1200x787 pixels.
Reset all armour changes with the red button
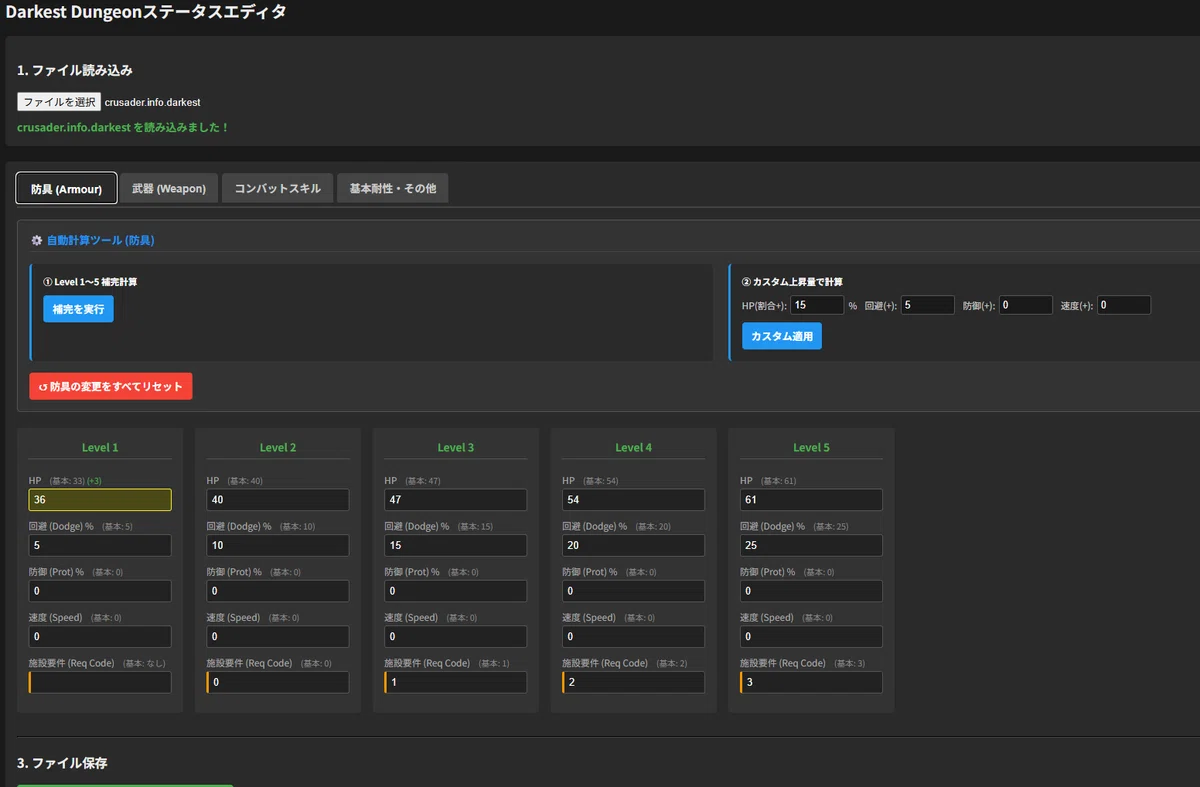111,386
